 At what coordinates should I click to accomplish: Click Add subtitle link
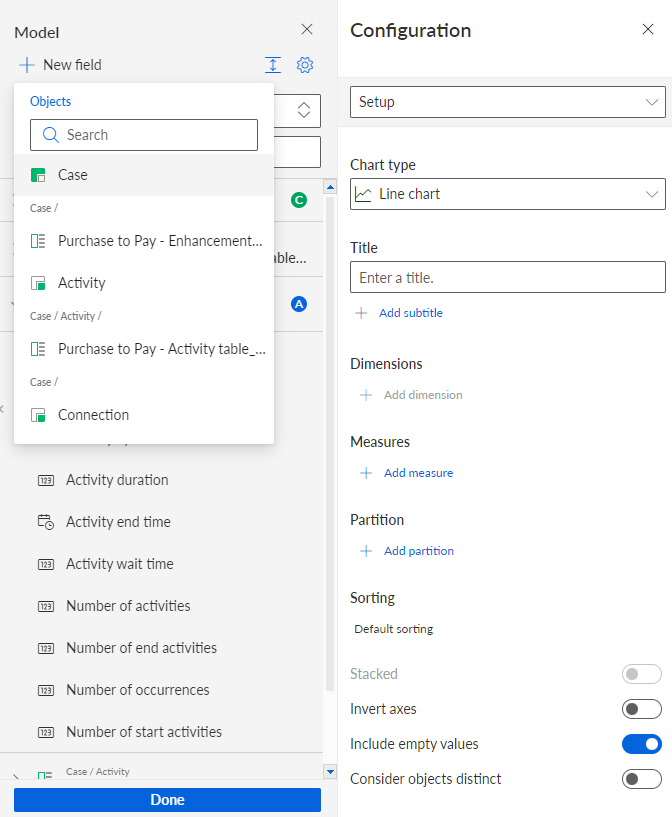[410, 313]
